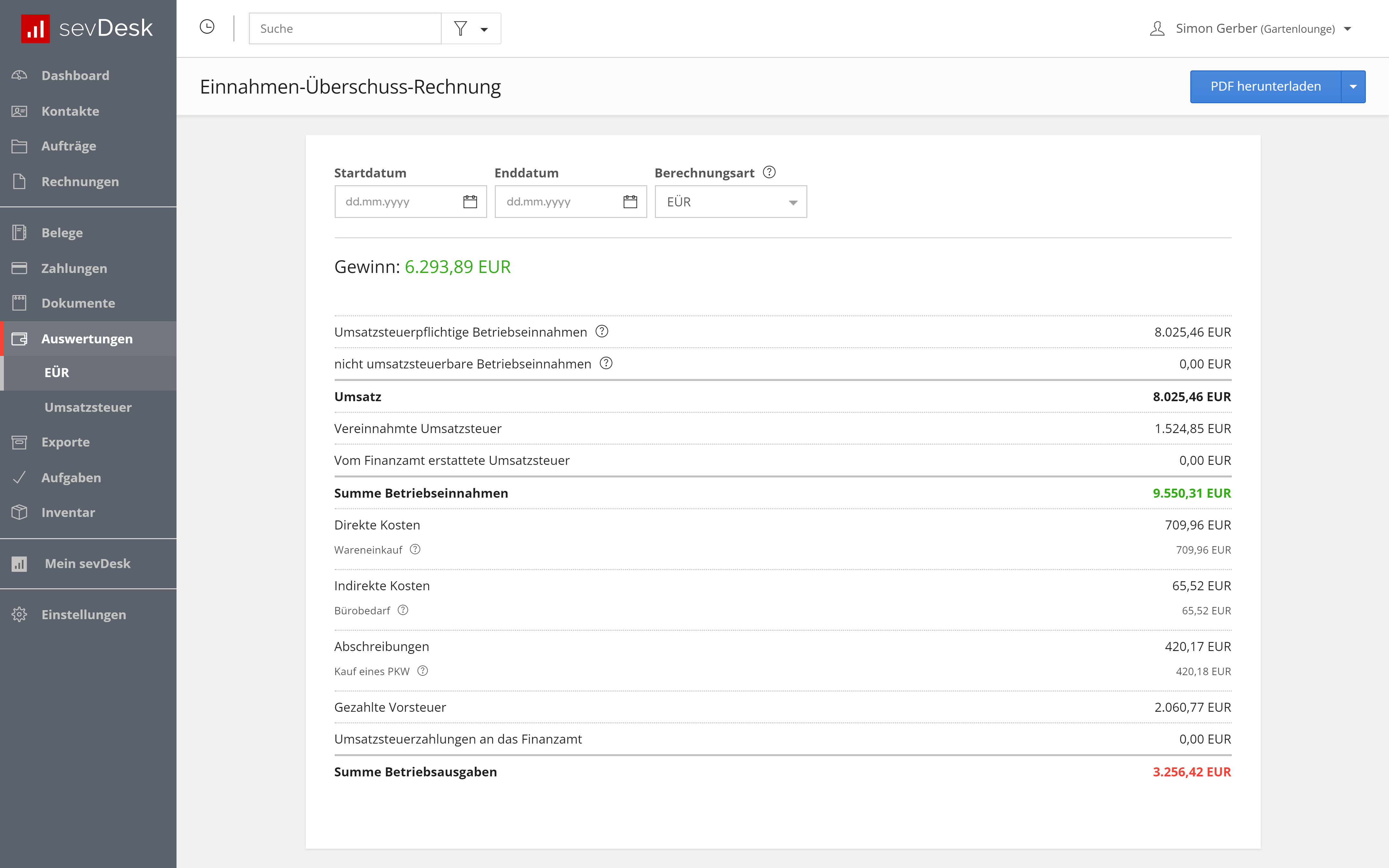Select the EÜR submenu item
This screenshot has height=868, width=1389.
point(88,373)
